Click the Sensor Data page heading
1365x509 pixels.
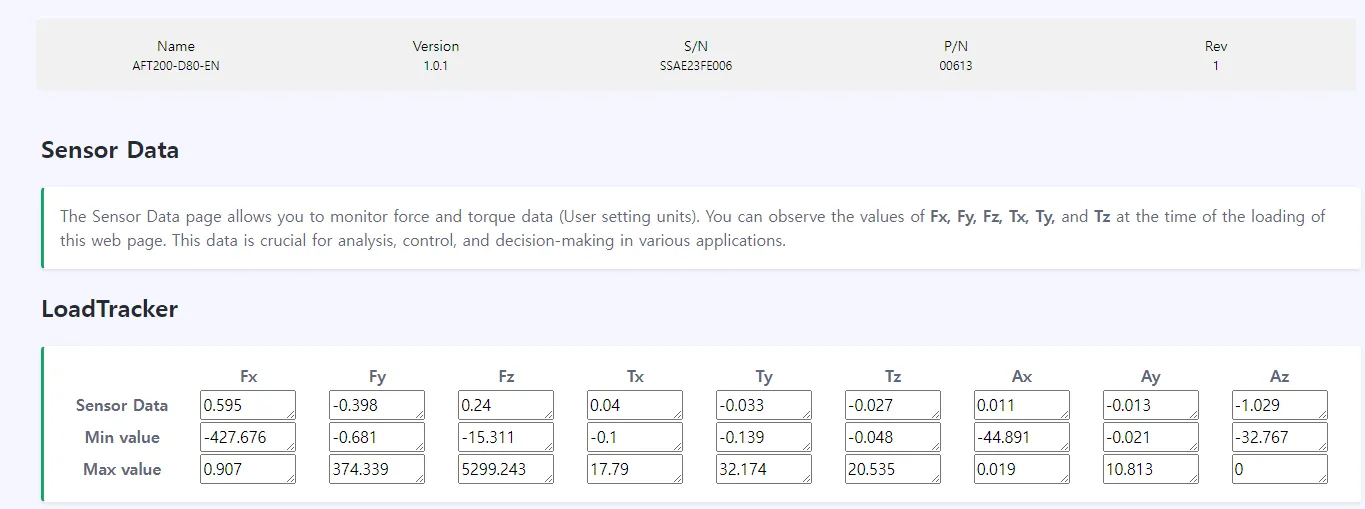(110, 151)
